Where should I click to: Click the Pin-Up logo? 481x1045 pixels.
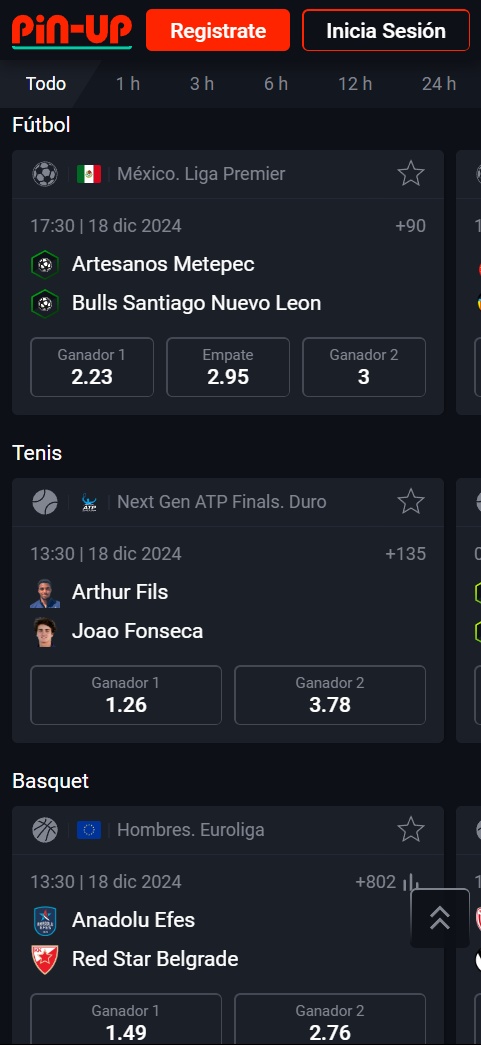tap(72, 31)
